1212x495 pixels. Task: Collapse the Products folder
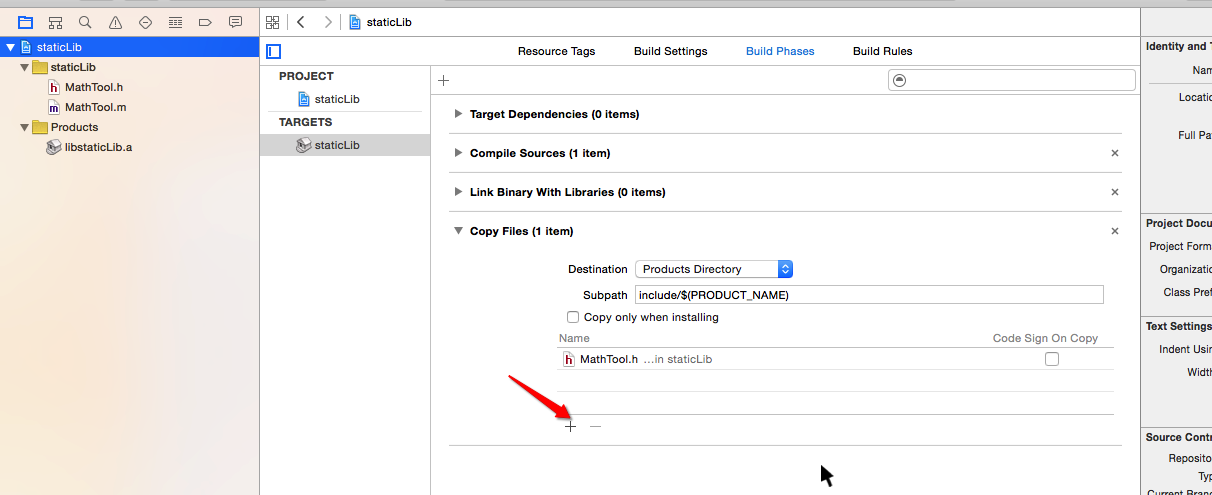(x=24, y=127)
